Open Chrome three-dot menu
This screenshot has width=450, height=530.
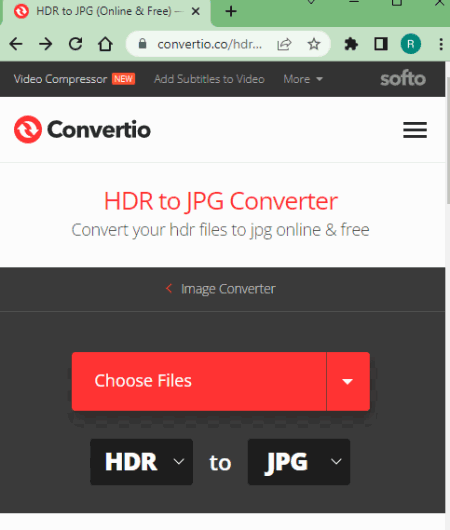pyautogui.click(x=441, y=44)
